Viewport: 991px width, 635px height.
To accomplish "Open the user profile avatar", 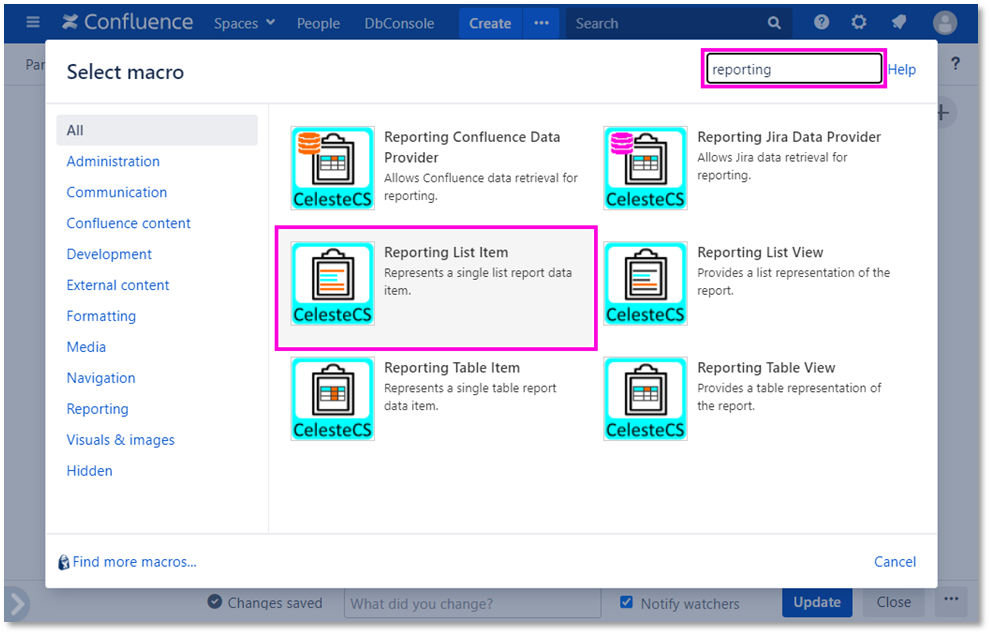I will pyautogui.click(x=945, y=23).
